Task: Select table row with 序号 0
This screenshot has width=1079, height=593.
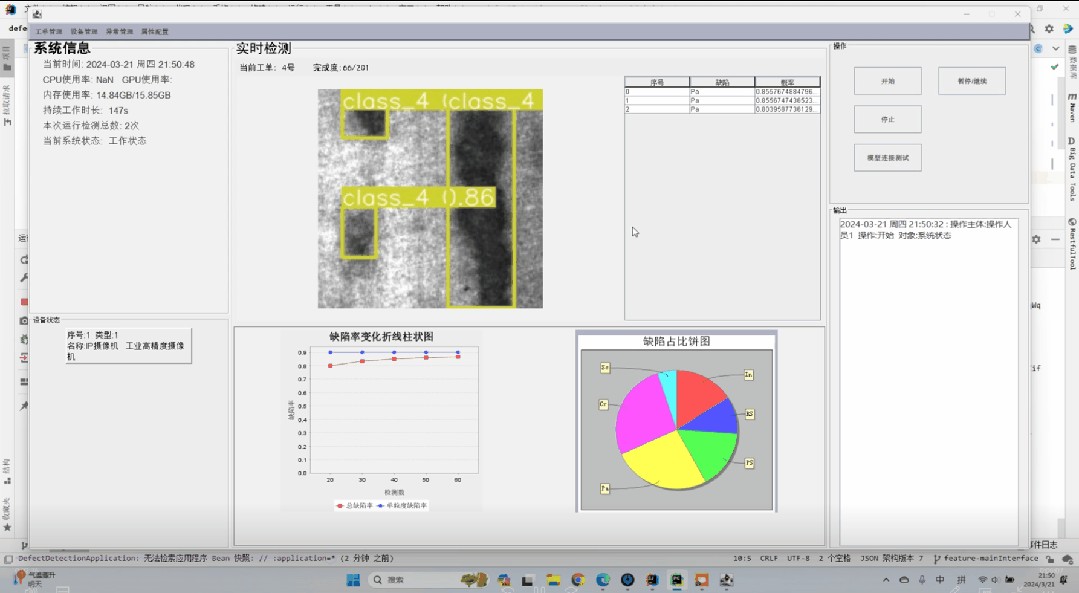Action: click(723, 91)
